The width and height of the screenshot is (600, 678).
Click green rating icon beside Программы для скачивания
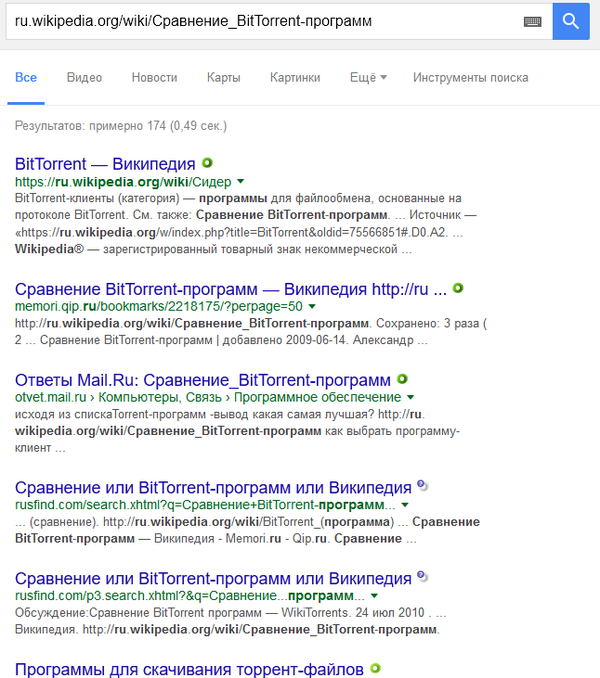coord(375,667)
